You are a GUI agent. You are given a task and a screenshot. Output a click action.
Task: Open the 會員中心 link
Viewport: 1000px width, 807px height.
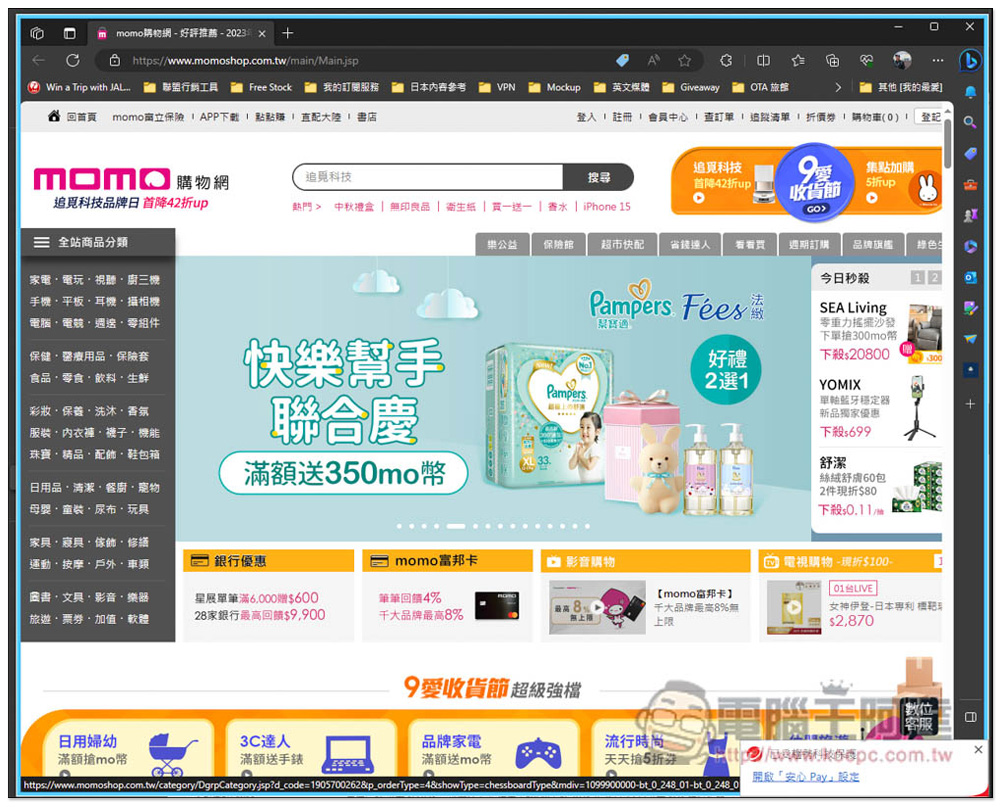(668, 117)
